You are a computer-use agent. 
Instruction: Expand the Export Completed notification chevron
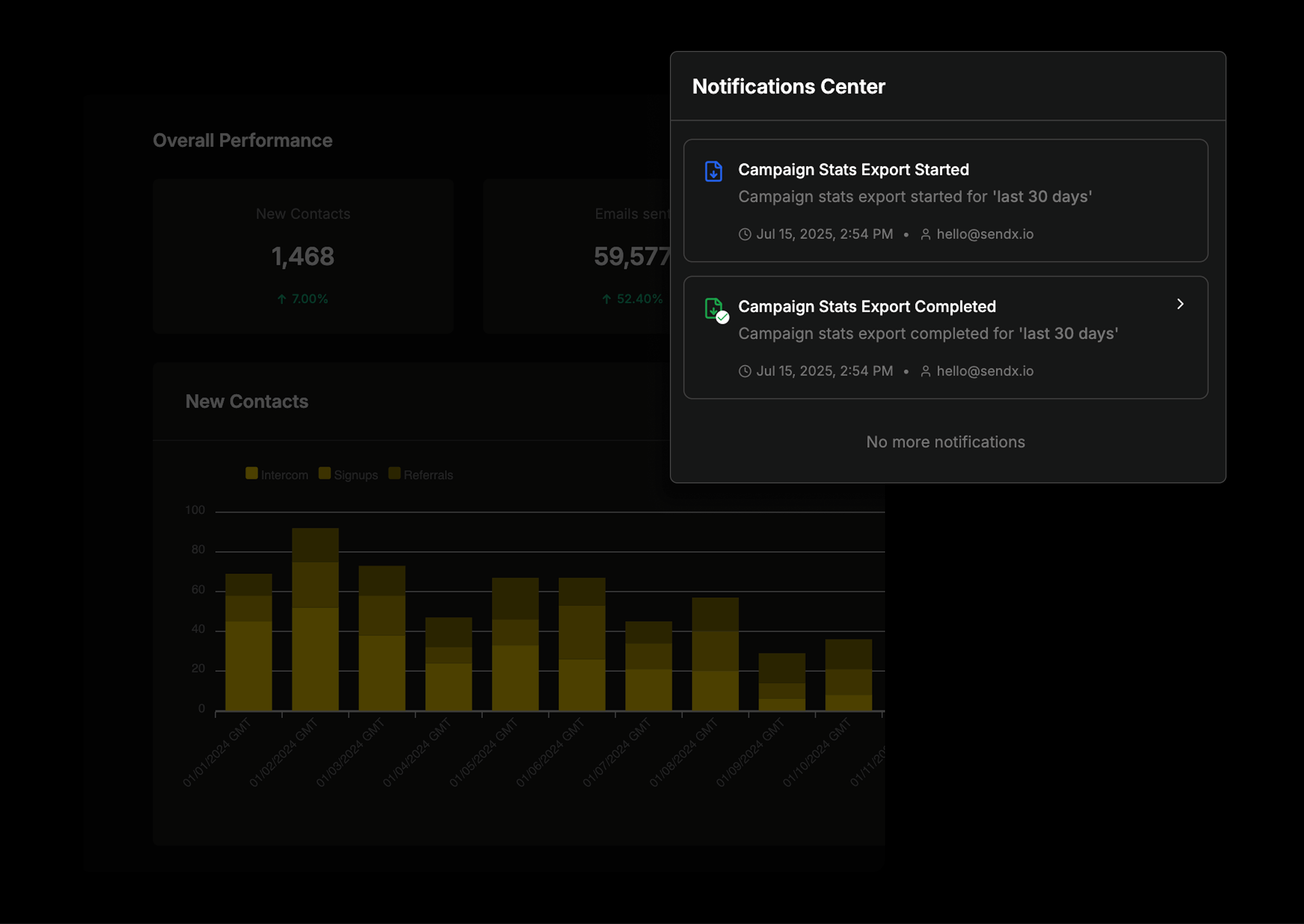coord(1180,305)
